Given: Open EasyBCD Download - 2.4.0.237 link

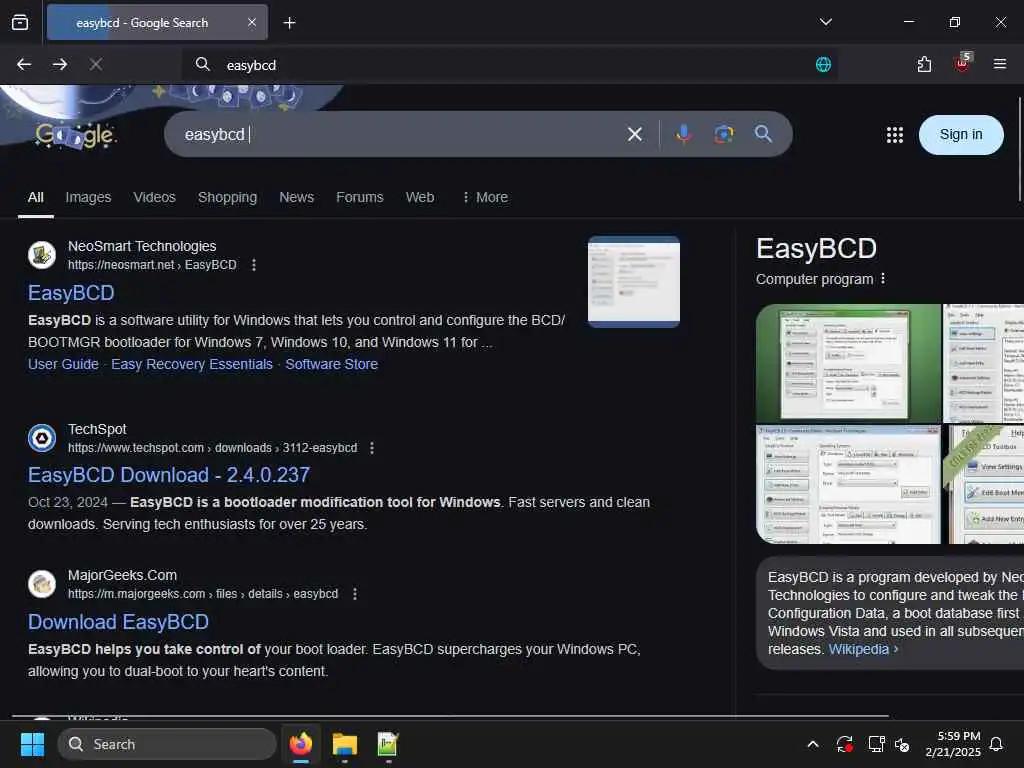Looking at the screenshot, I should tap(168, 475).
